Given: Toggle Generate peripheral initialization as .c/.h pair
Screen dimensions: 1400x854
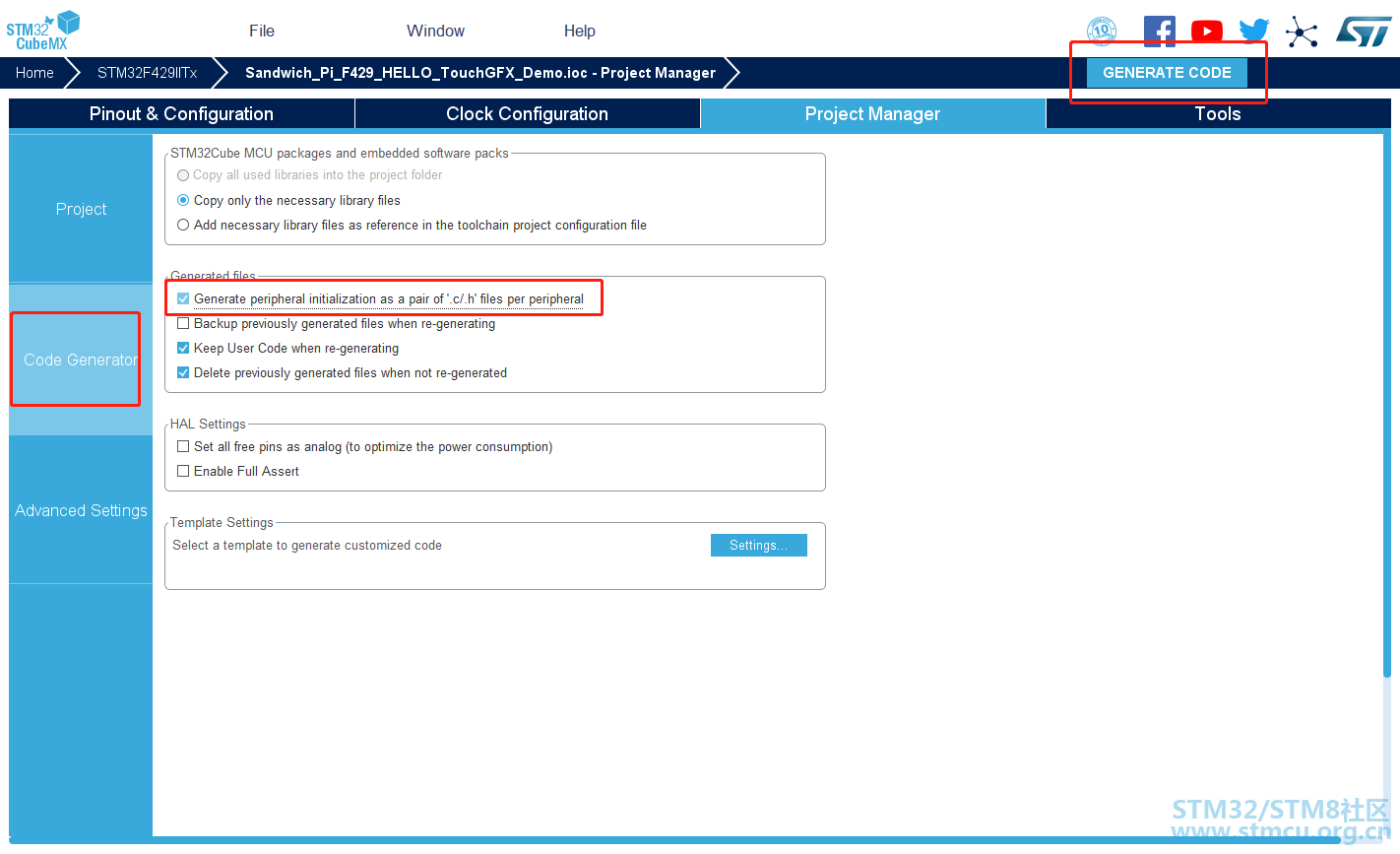Looking at the screenshot, I should pyautogui.click(x=183, y=298).
